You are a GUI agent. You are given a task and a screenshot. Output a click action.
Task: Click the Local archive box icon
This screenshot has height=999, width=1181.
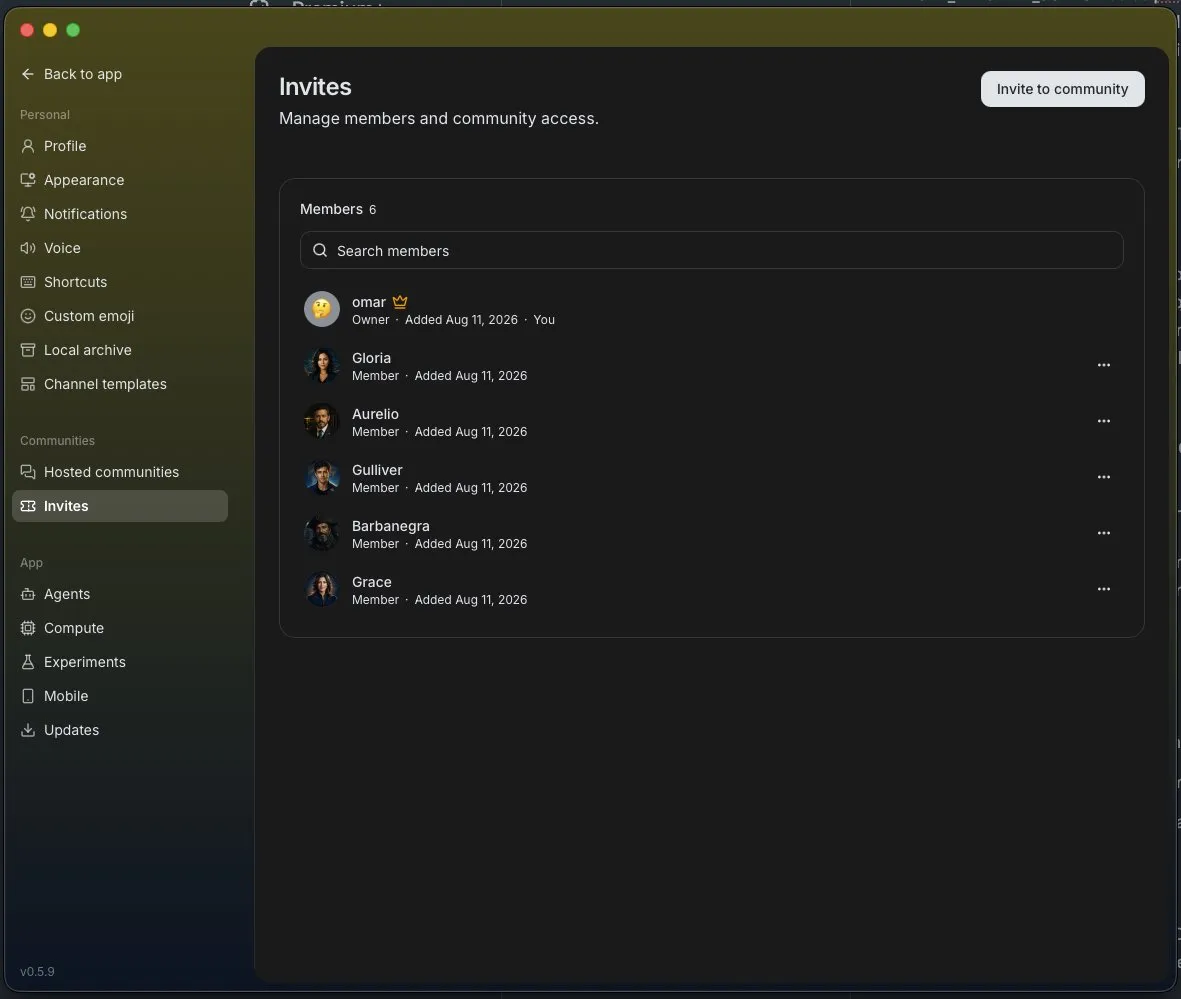click(28, 350)
